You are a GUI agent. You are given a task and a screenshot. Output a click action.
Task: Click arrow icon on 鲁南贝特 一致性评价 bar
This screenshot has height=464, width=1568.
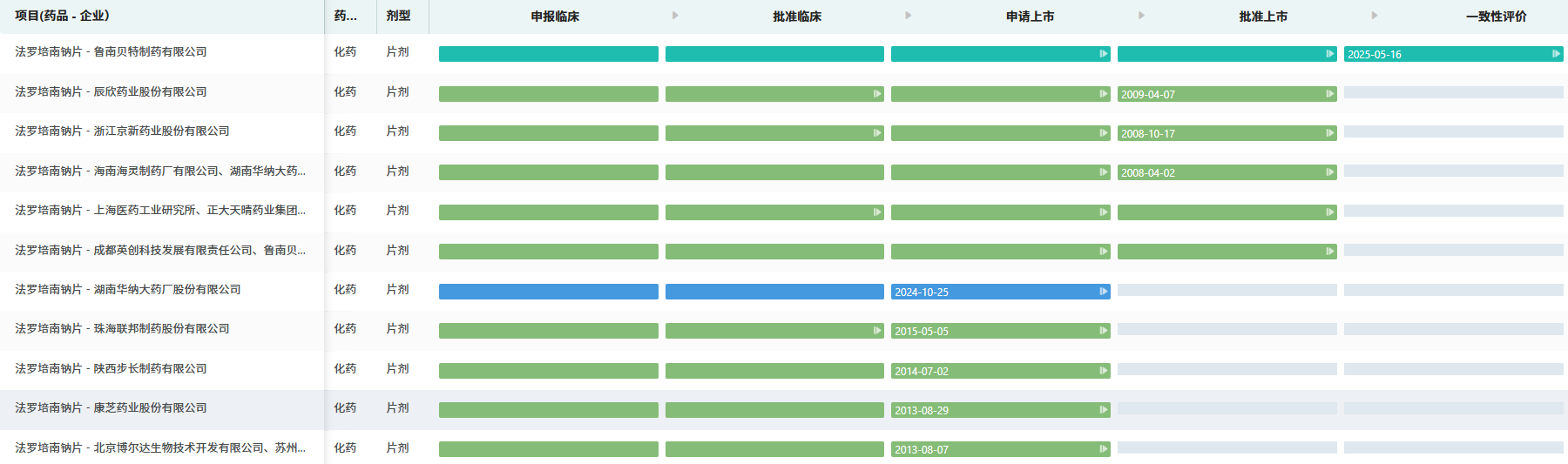tap(1556, 54)
